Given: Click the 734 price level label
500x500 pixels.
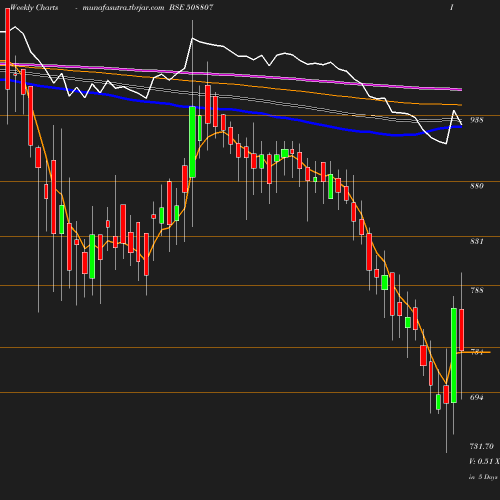Looking at the screenshot, I should pyautogui.click(x=477, y=352).
